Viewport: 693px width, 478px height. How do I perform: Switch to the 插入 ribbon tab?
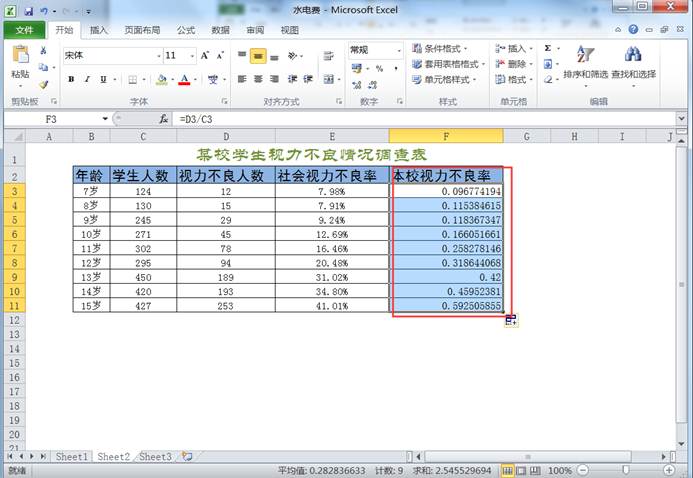tap(99, 30)
